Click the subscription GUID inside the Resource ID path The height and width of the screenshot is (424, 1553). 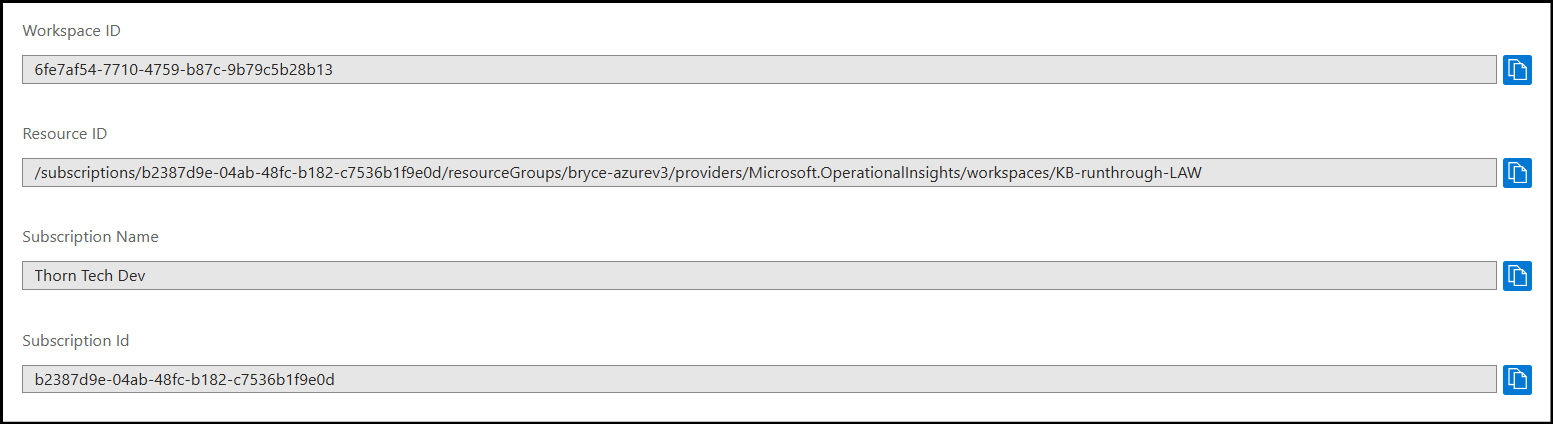coord(290,173)
